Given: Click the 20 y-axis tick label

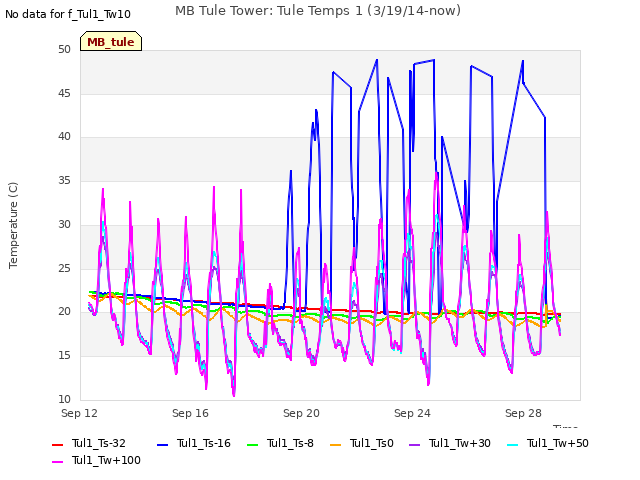Looking at the screenshot, I should tap(64, 312).
